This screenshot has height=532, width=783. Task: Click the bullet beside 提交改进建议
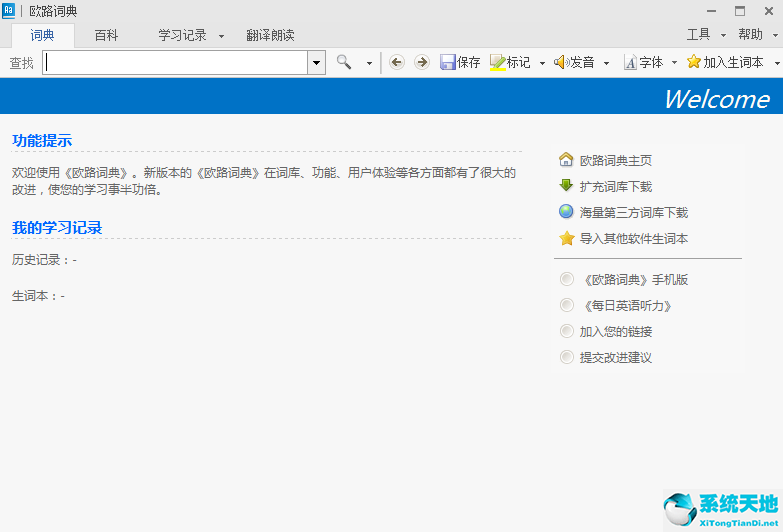(x=567, y=357)
